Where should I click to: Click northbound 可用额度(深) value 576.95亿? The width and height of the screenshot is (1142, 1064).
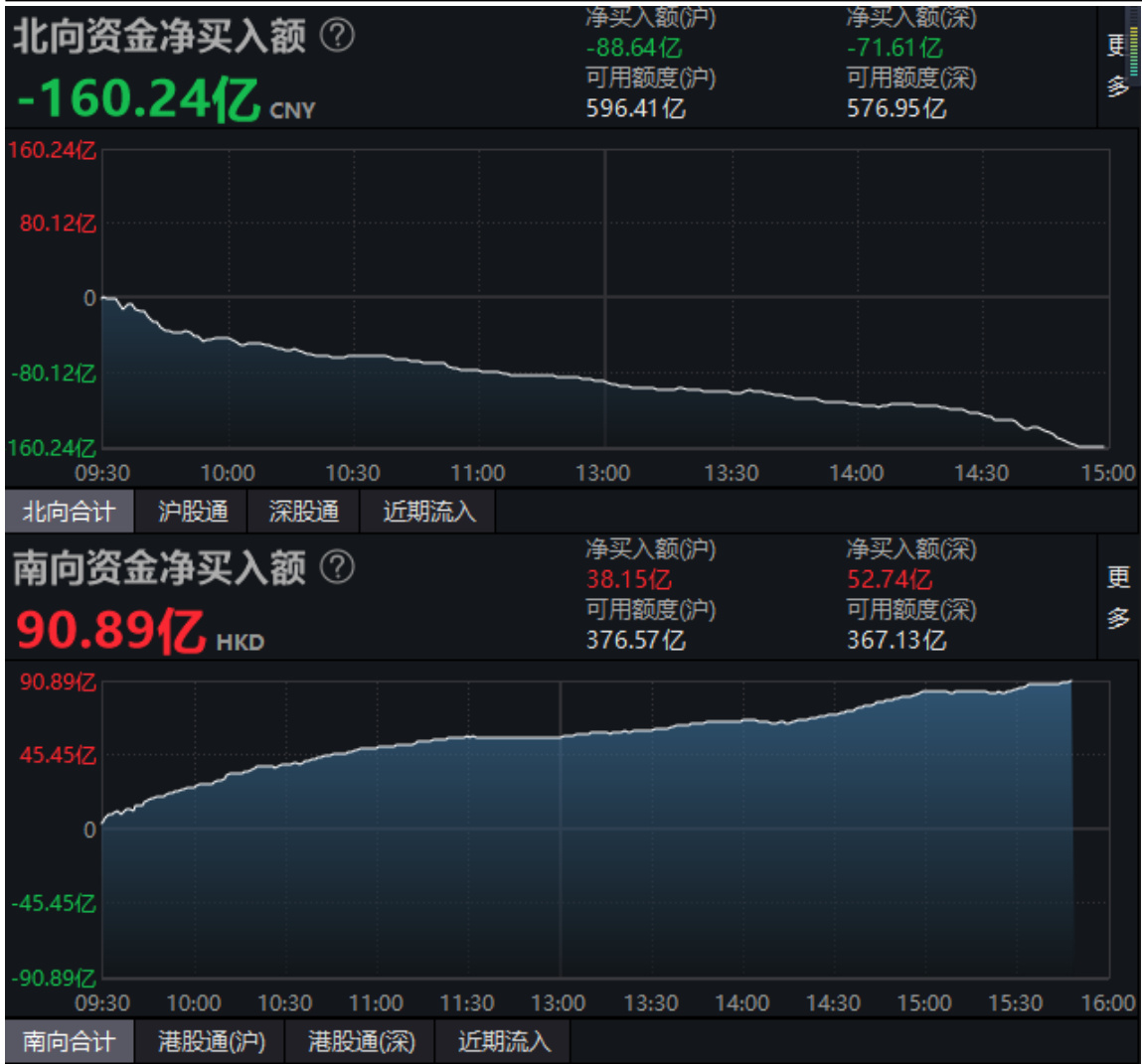[x=896, y=108]
